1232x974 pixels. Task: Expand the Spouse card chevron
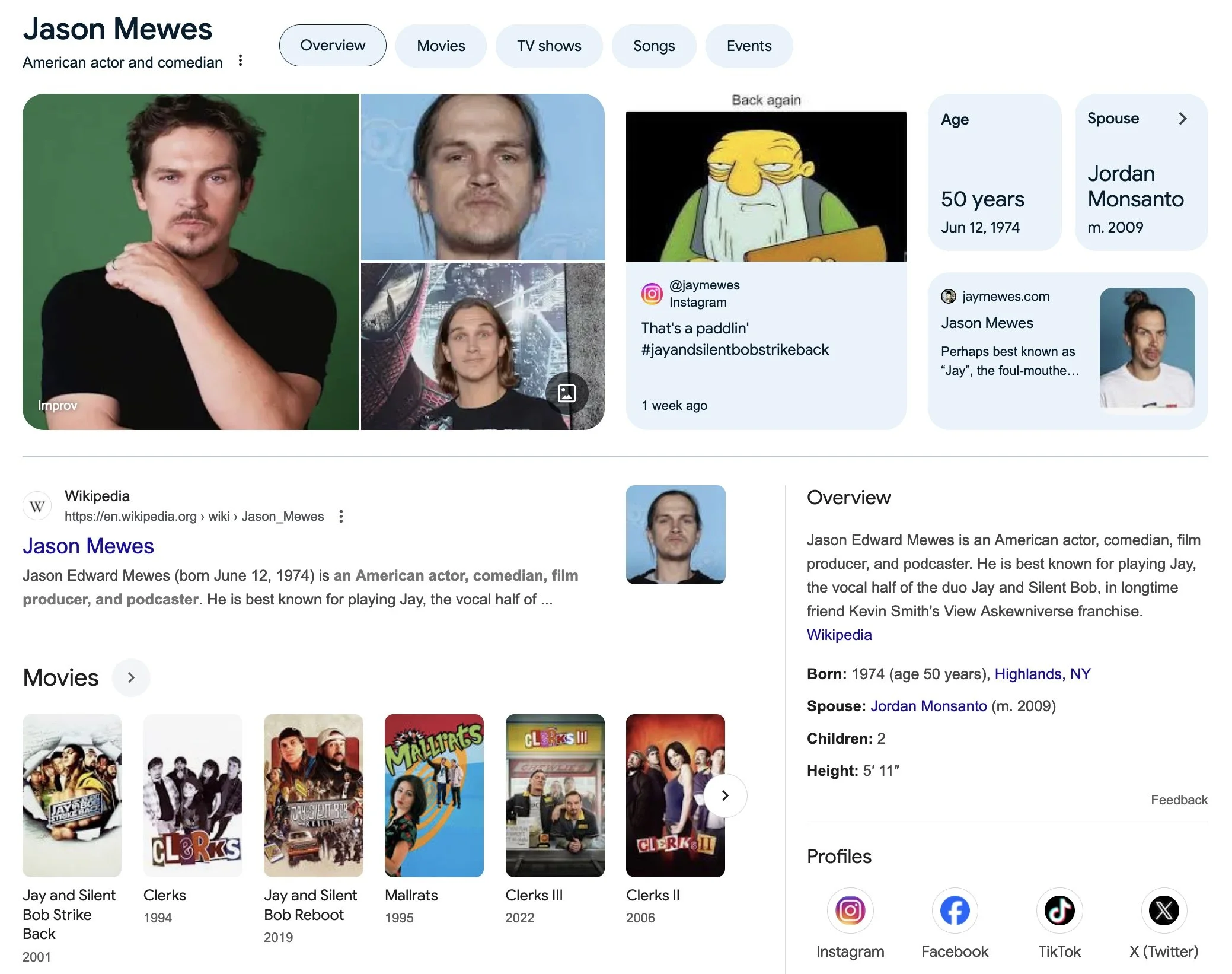coord(1183,119)
